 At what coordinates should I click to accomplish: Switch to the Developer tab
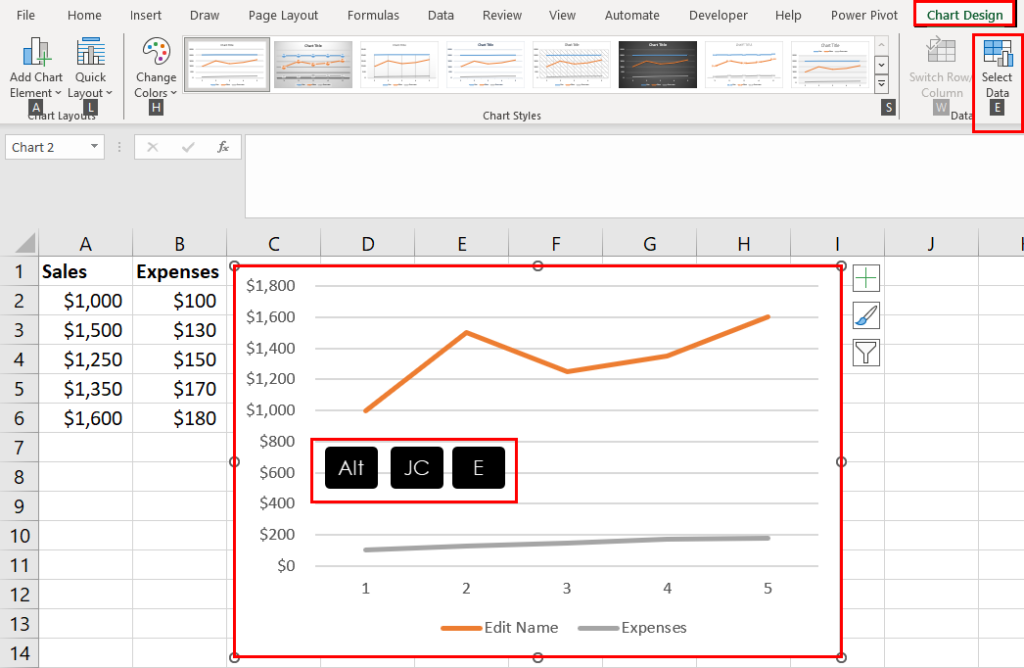[718, 15]
